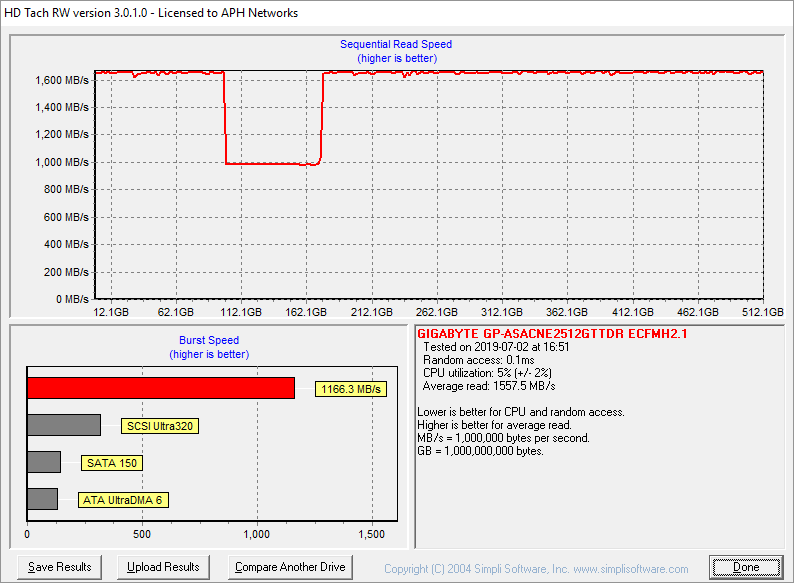Click the ATA UltraDMA 6 label
The width and height of the screenshot is (794, 583).
click(123, 500)
